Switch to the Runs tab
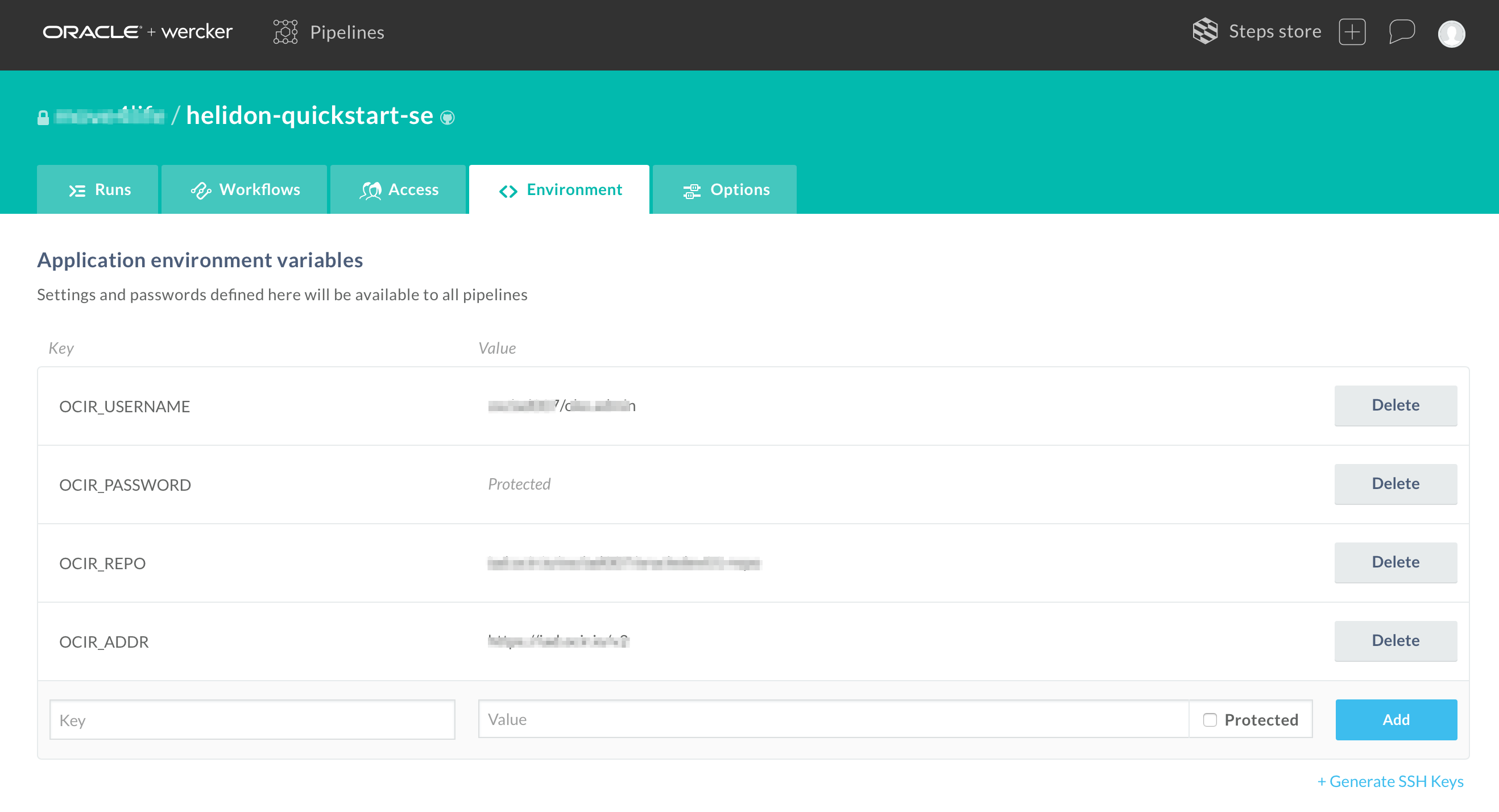The image size is (1499, 812). [x=98, y=190]
